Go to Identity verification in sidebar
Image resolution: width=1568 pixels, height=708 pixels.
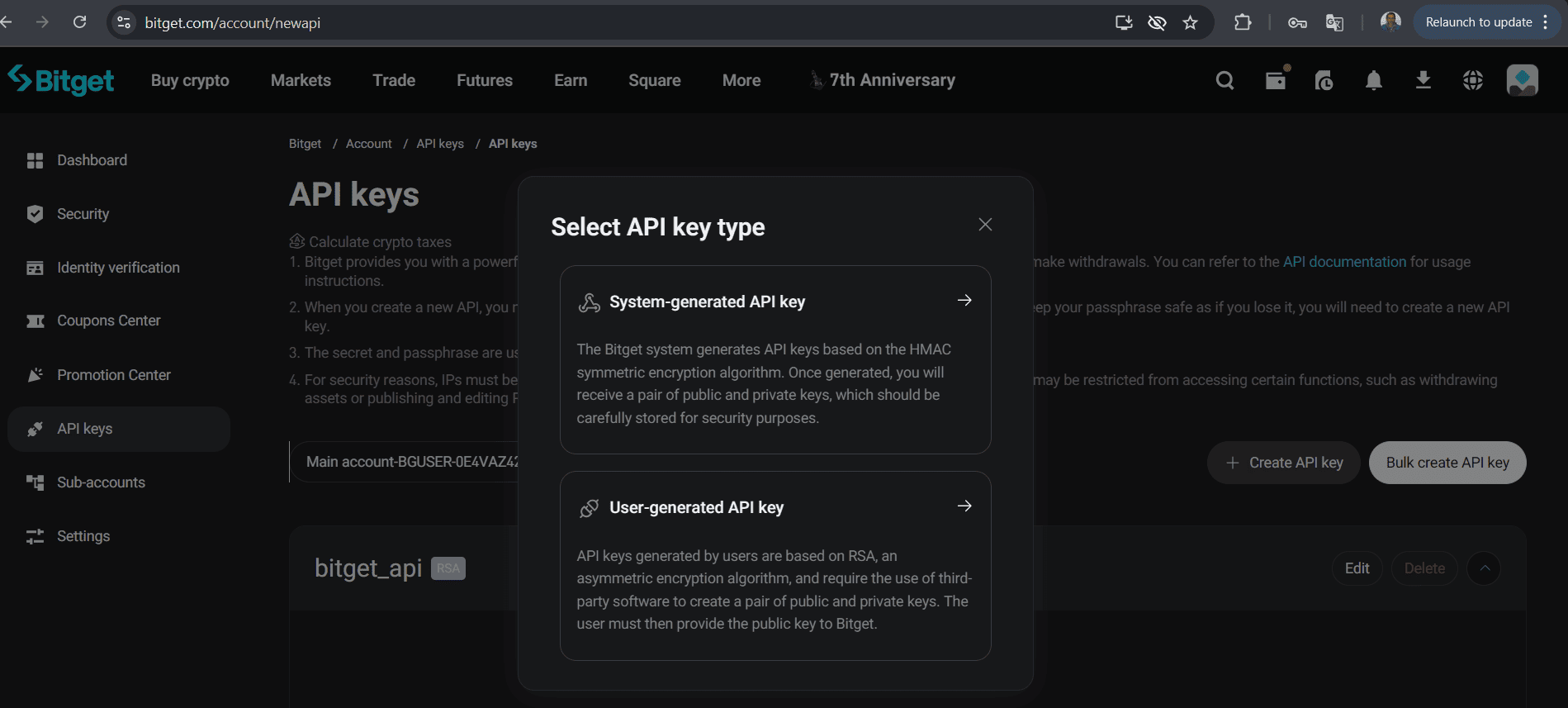[x=119, y=268]
